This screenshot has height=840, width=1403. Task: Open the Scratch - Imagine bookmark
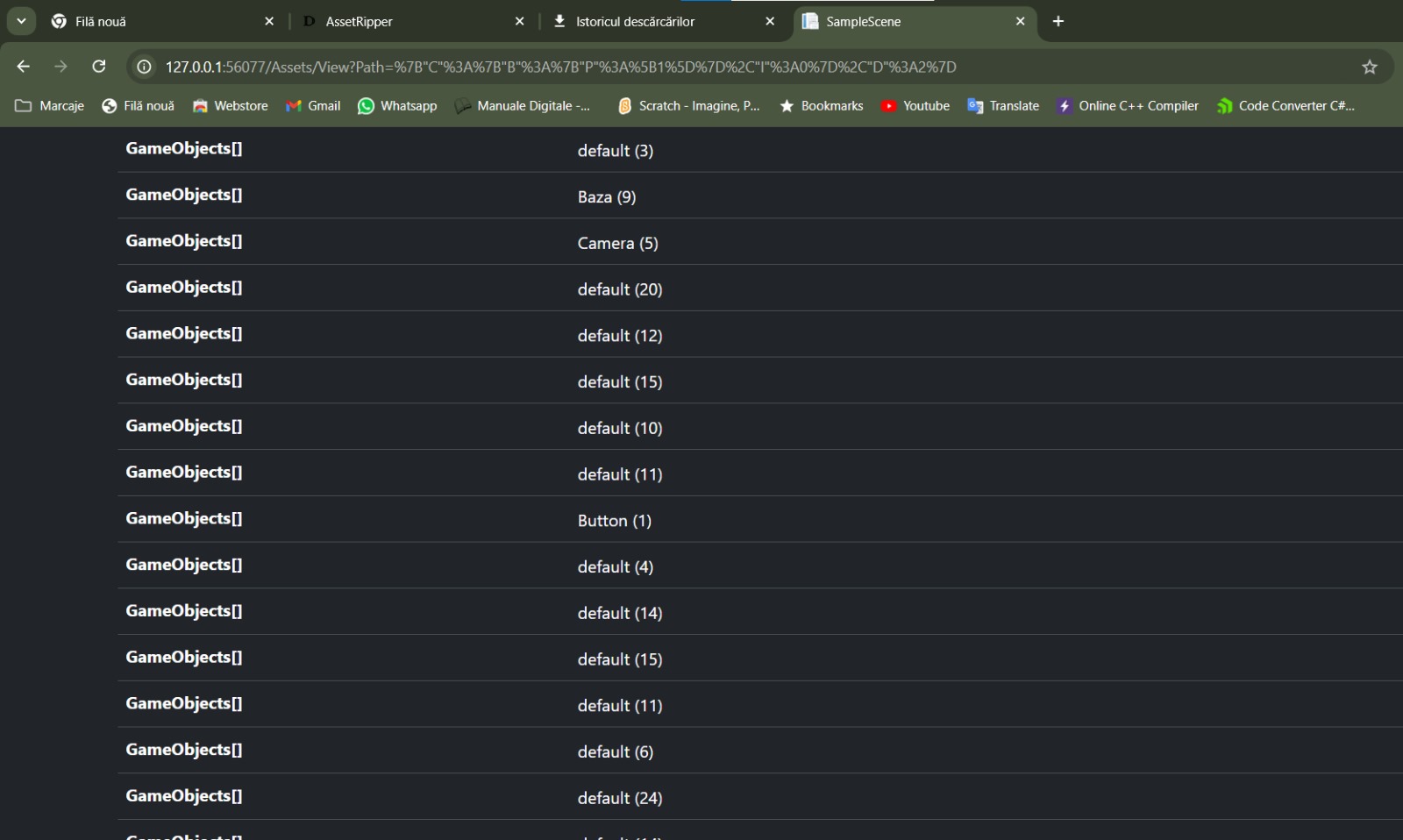pyautogui.click(x=688, y=105)
